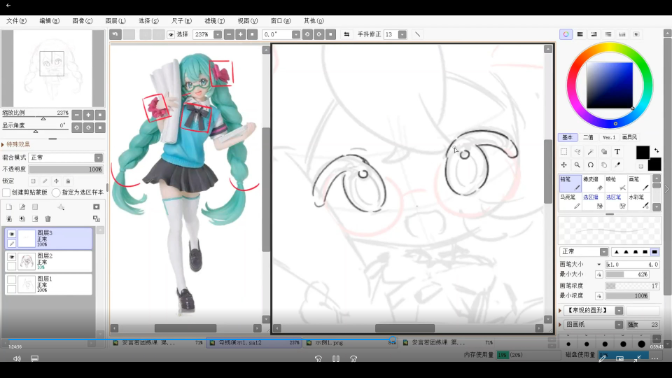Click the flip view horizontally icon
The height and width of the screenshot is (379, 672).
coord(346,34)
